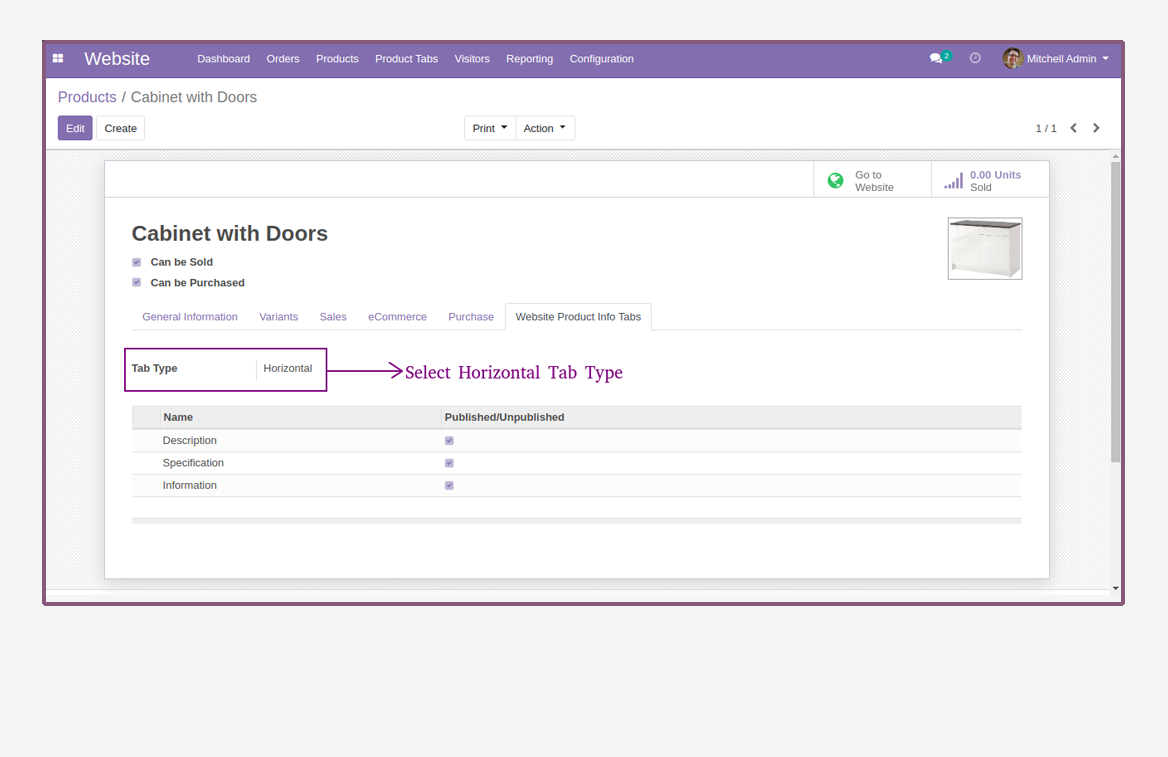1168x757 pixels.
Task: Click the 1 / 1 pager counter
Action: [x=1046, y=128]
